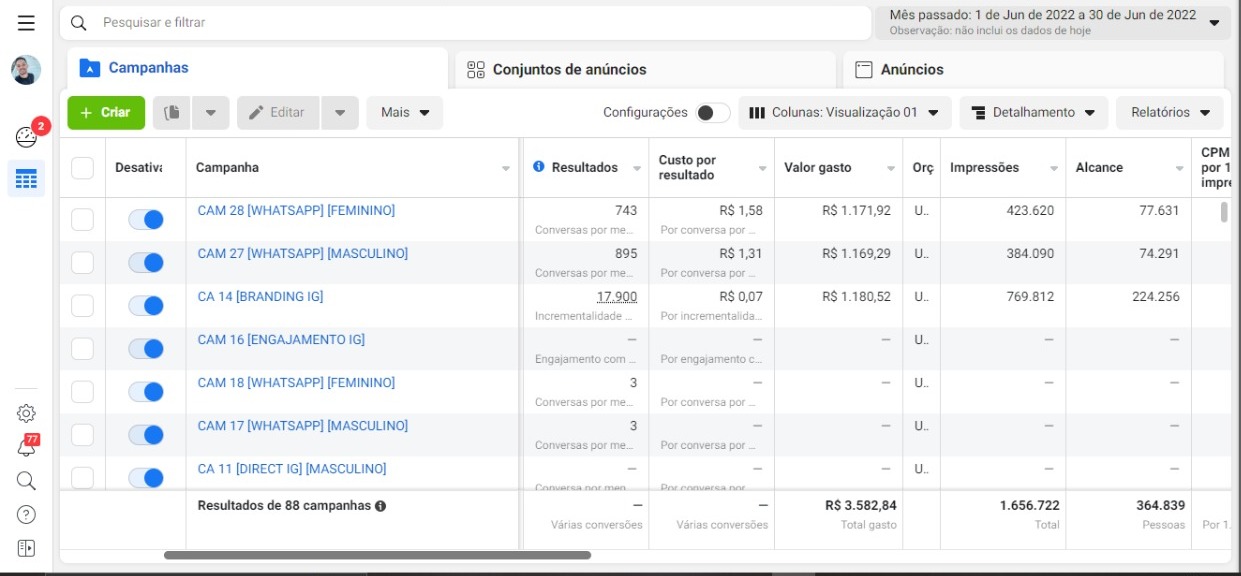The width and height of the screenshot is (1241, 576).
Task: Open account overview gauge icon
Action: point(26,137)
